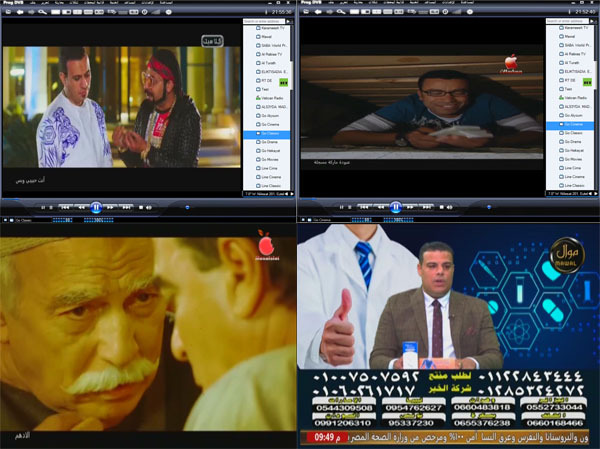Select Go Drama in right ProgDVB channel list

pyautogui.click(x=570, y=142)
